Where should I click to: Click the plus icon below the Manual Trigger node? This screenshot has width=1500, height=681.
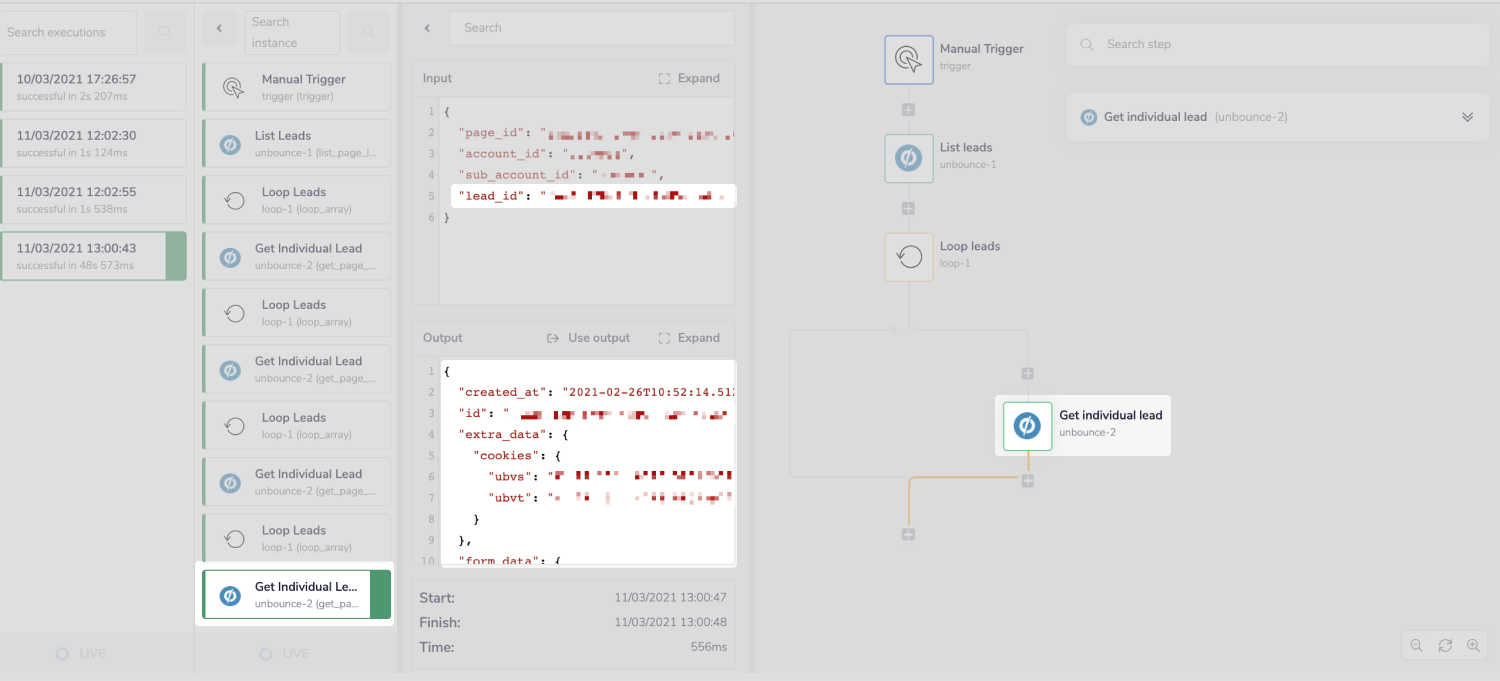908,111
